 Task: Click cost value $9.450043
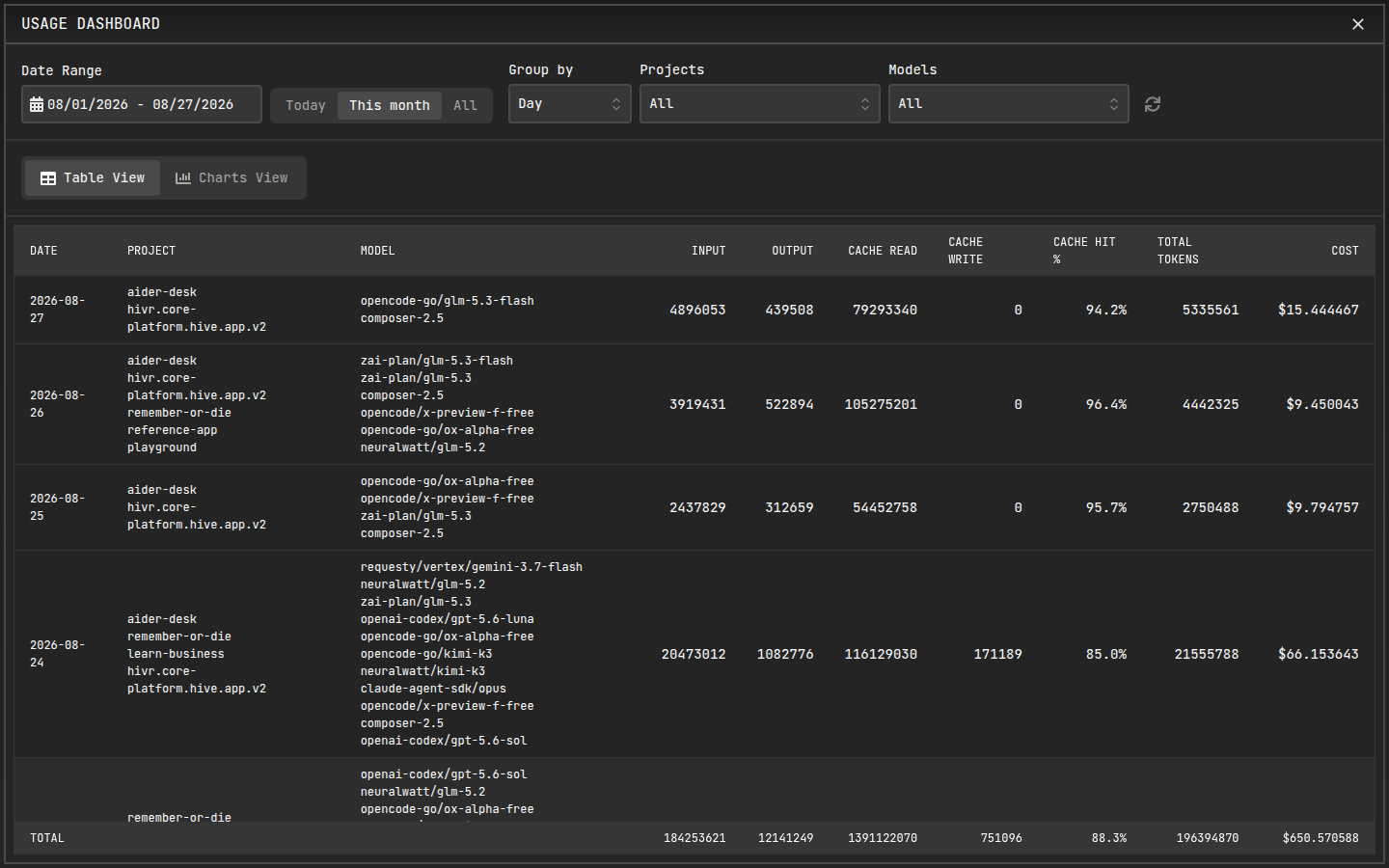pos(1321,404)
